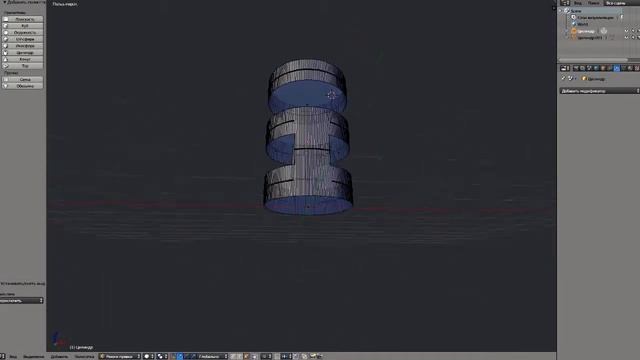The width and height of the screenshot is (640, 360).
Task: Add a Плоскость primitive
Action: point(22,19)
